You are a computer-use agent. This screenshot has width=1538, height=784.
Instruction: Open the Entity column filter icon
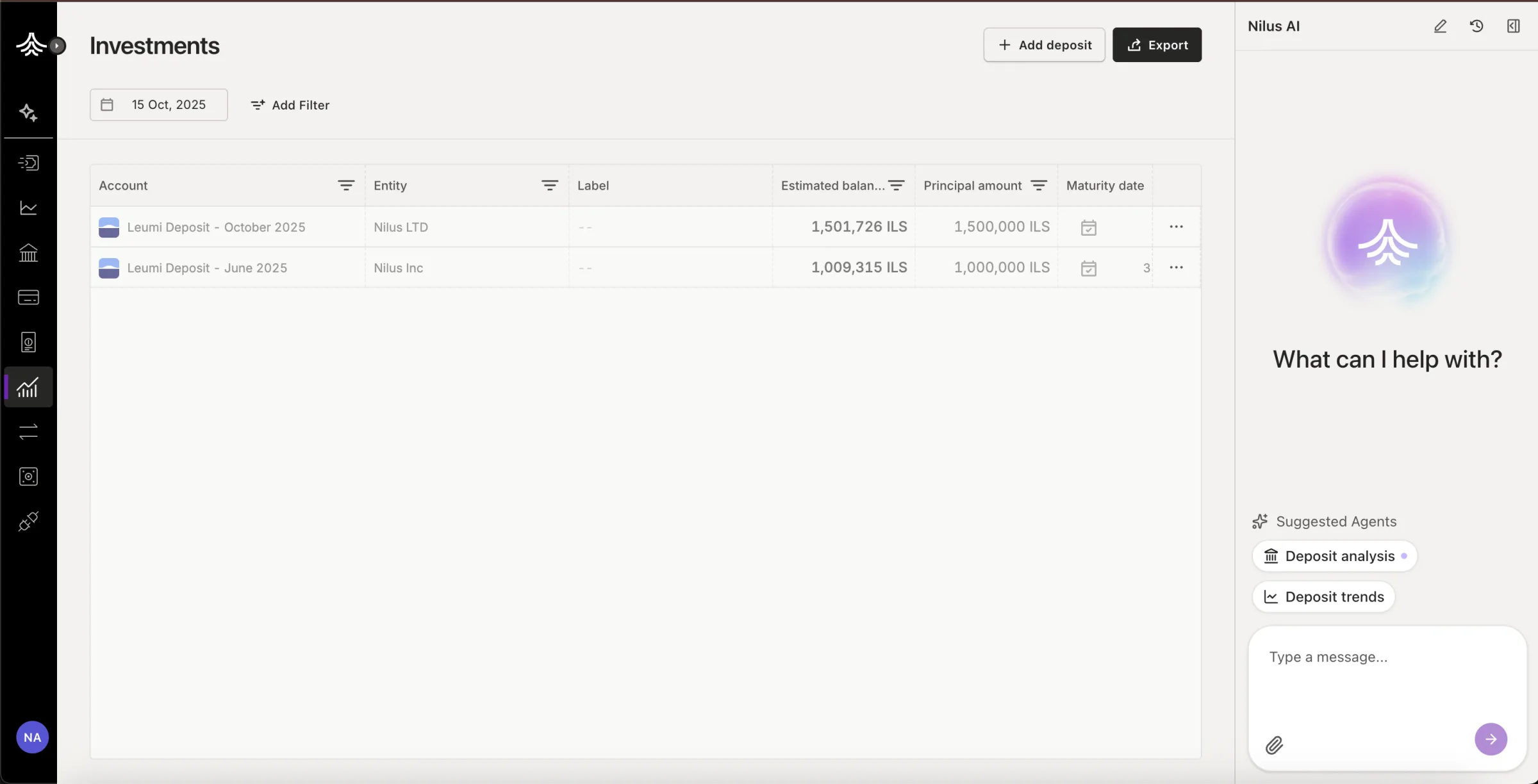pos(549,185)
